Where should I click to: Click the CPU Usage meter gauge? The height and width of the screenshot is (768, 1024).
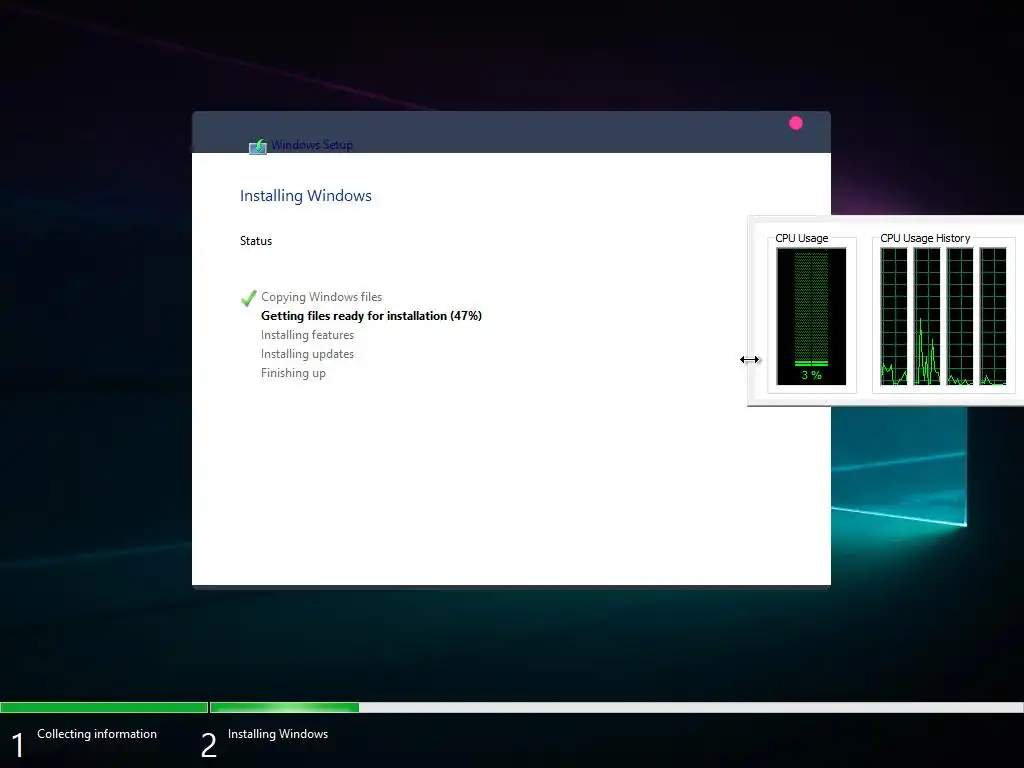tap(811, 316)
